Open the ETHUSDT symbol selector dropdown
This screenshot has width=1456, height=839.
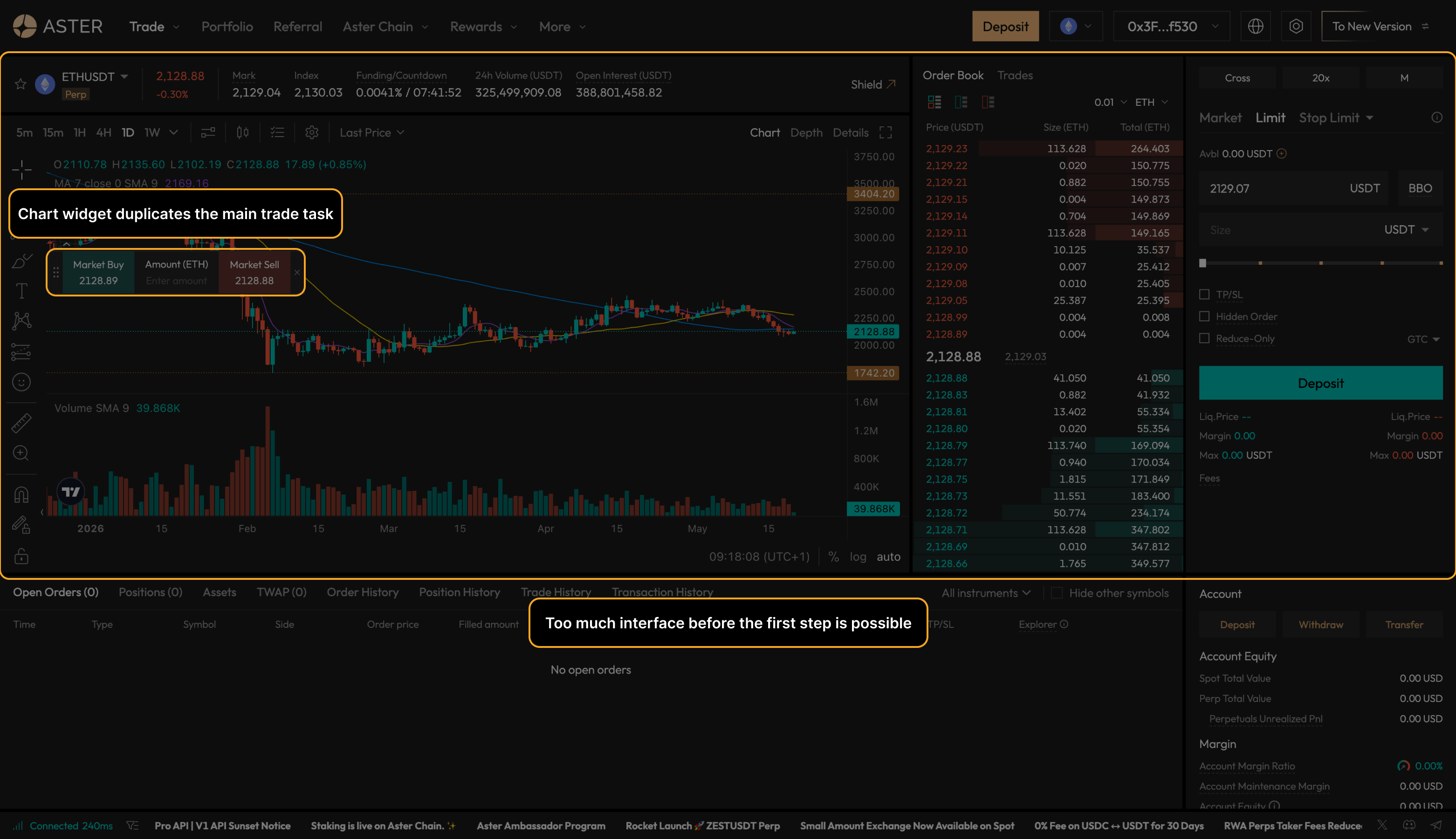click(x=95, y=76)
